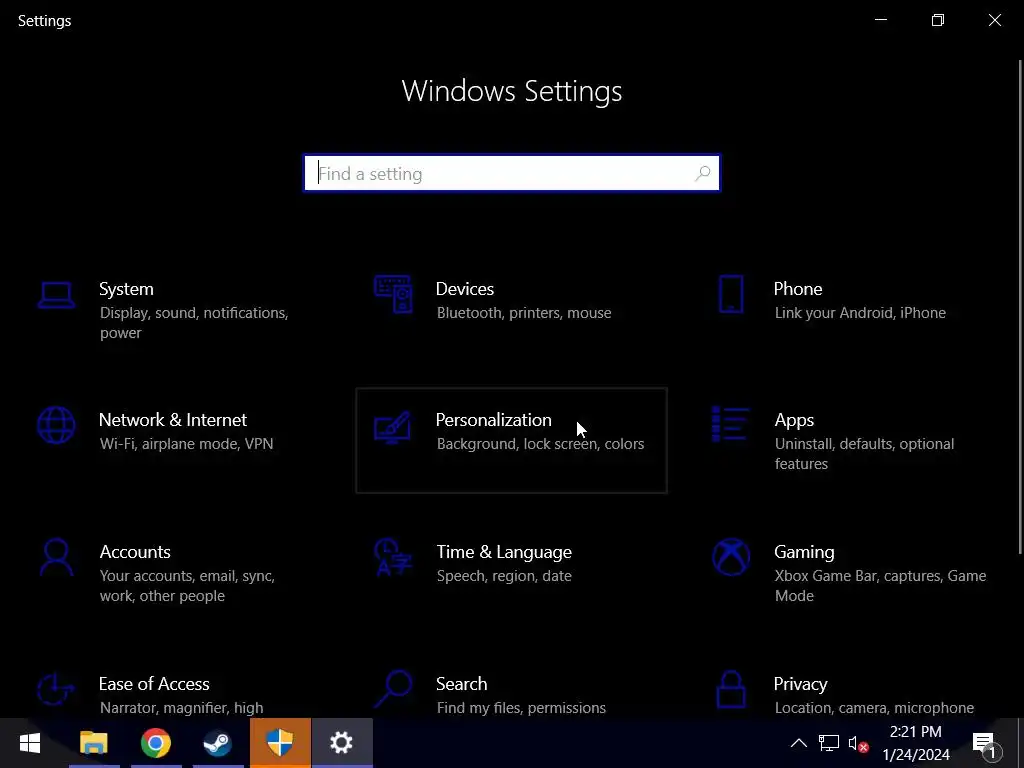Open the System laptop icon
1024x768 pixels.
(56, 295)
